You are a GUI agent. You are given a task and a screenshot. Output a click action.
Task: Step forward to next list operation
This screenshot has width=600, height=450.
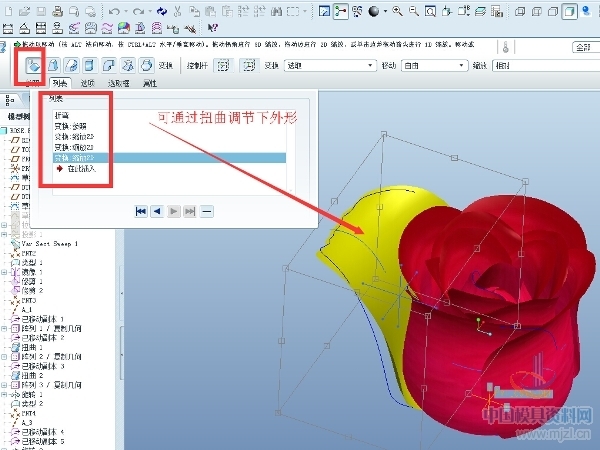tap(174, 211)
